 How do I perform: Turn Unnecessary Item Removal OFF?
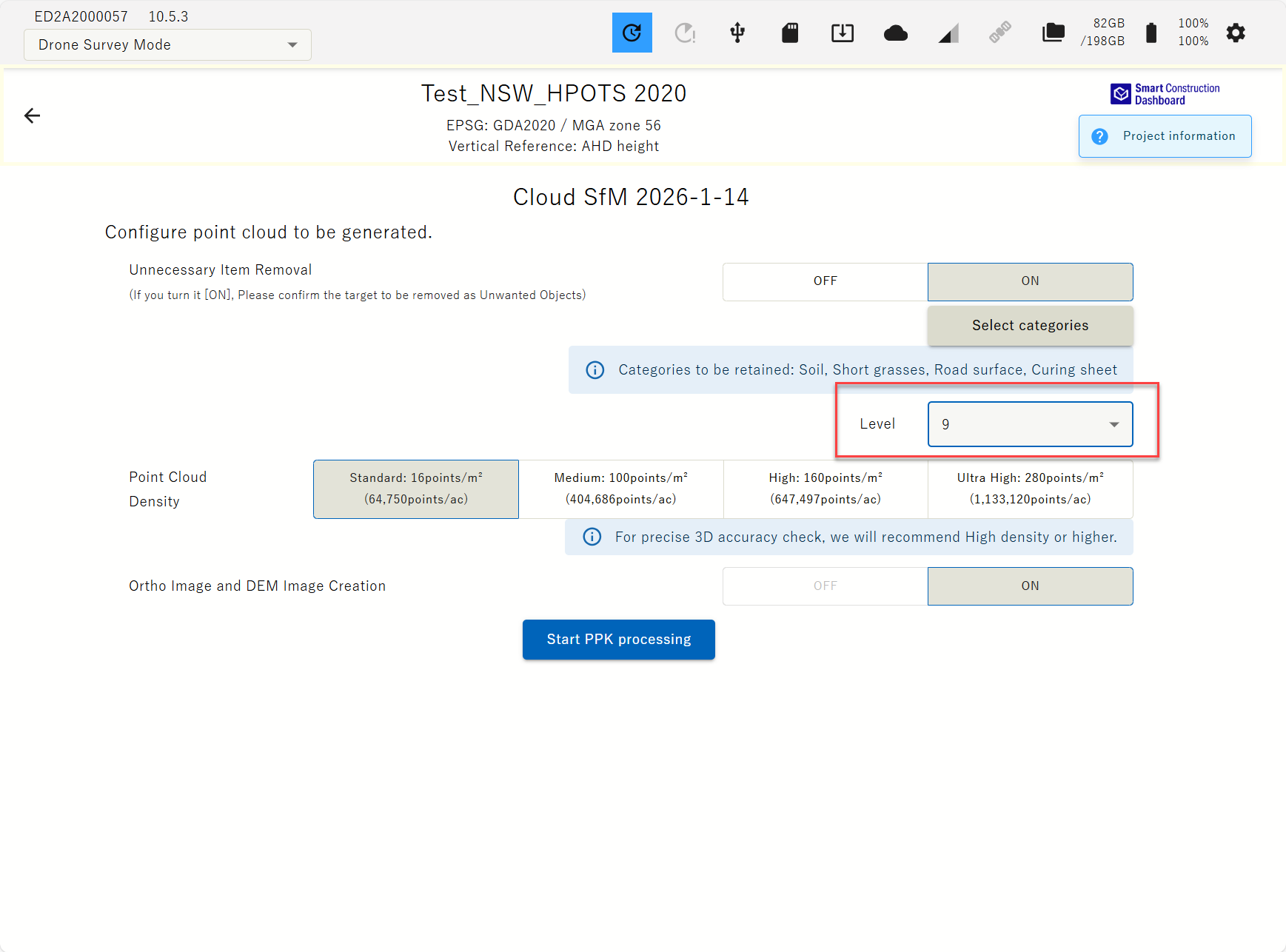[x=825, y=281]
